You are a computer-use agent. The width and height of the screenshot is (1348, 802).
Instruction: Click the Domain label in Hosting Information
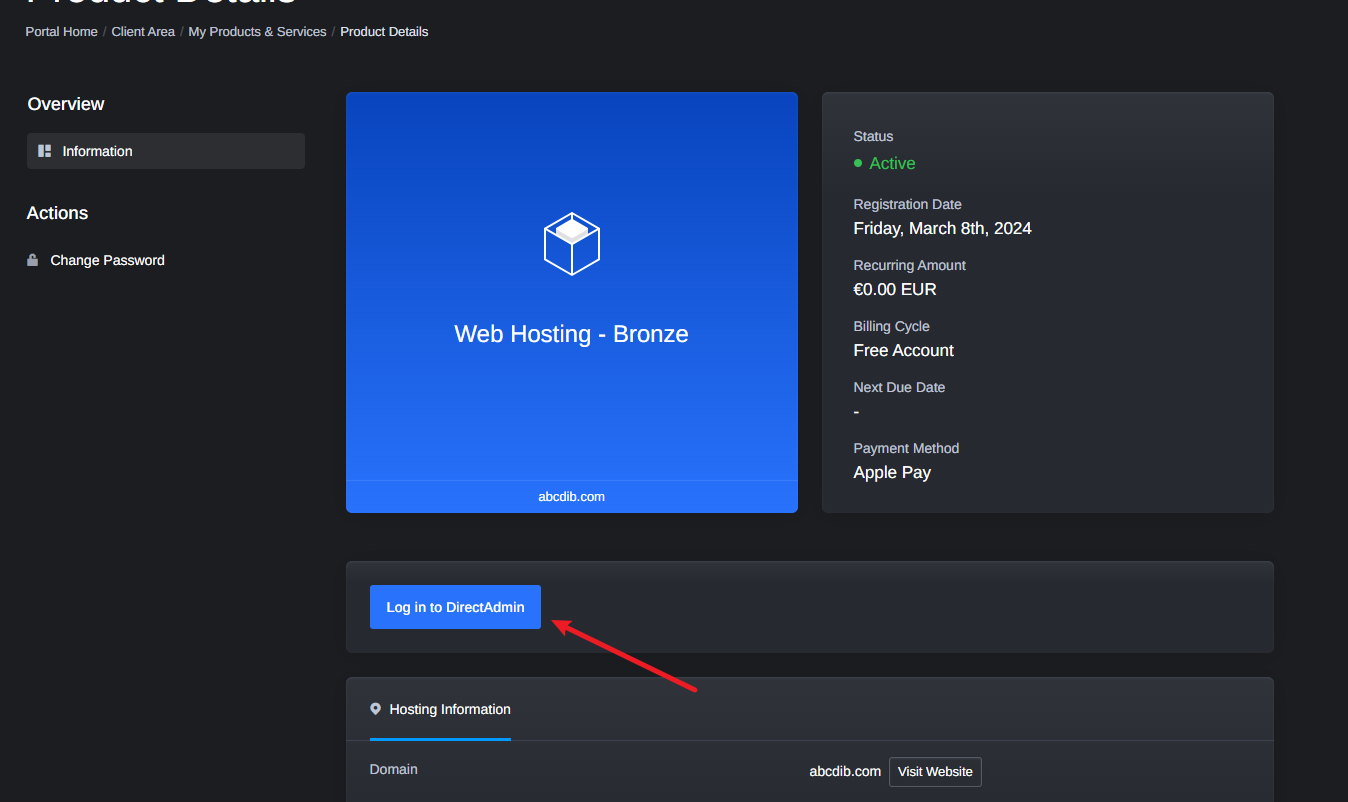pos(394,769)
